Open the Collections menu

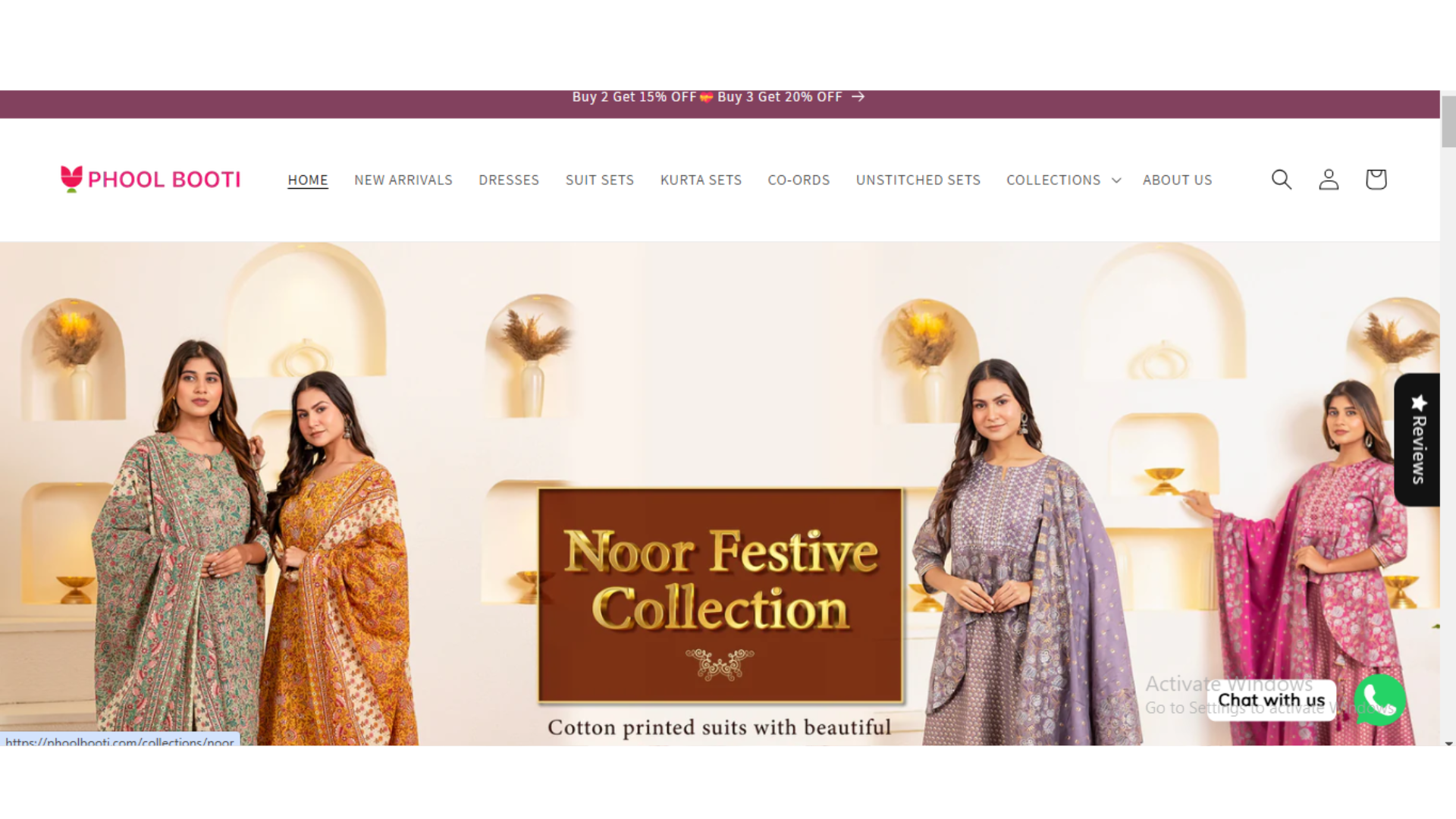[x=1053, y=180]
